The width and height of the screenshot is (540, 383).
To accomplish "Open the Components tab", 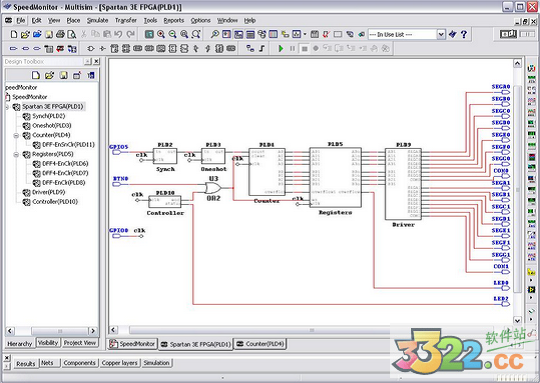I will click(x=80, y=363).
